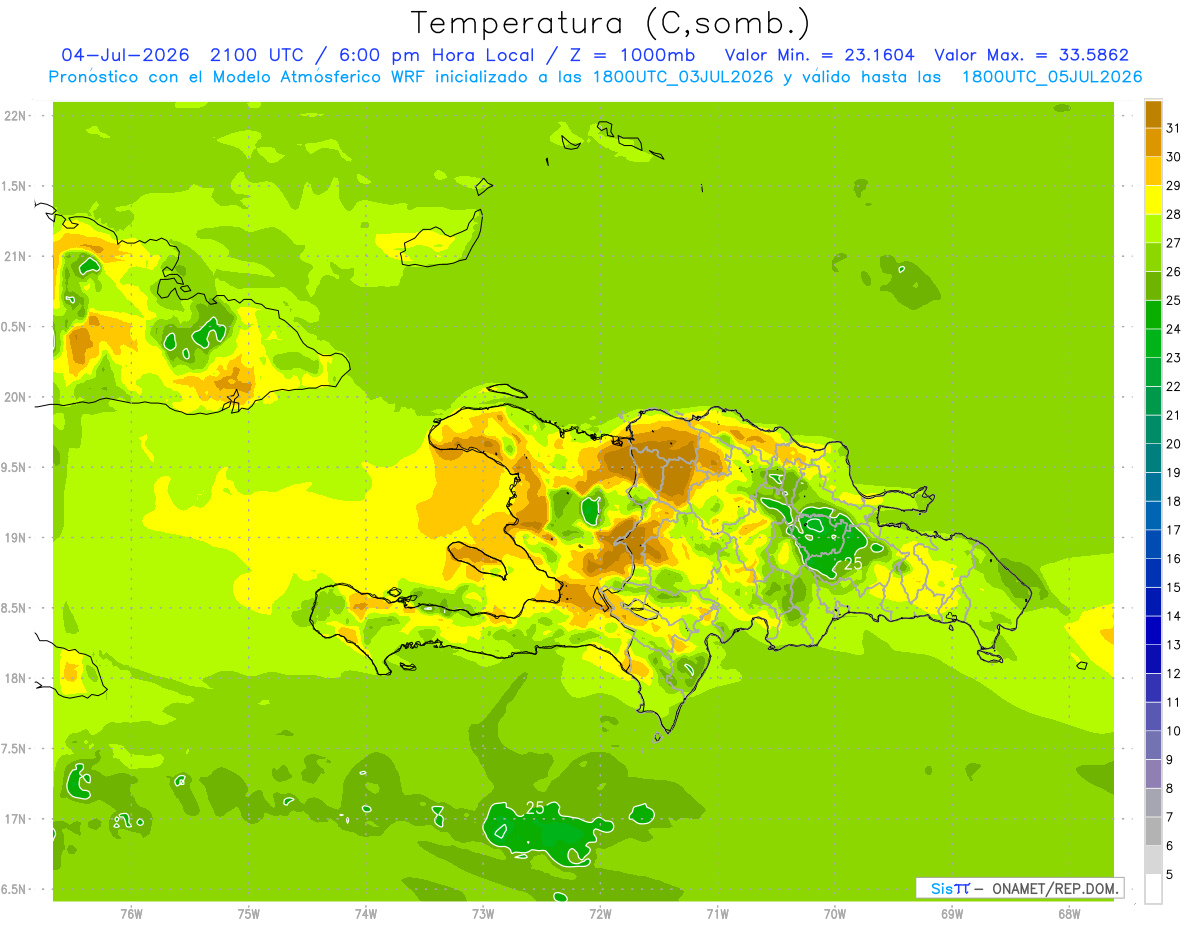Image resolution: width=1200 pixels, height=927 pixels.
Task: Click the "73W" longitude axis label
Action: (483, 913)
